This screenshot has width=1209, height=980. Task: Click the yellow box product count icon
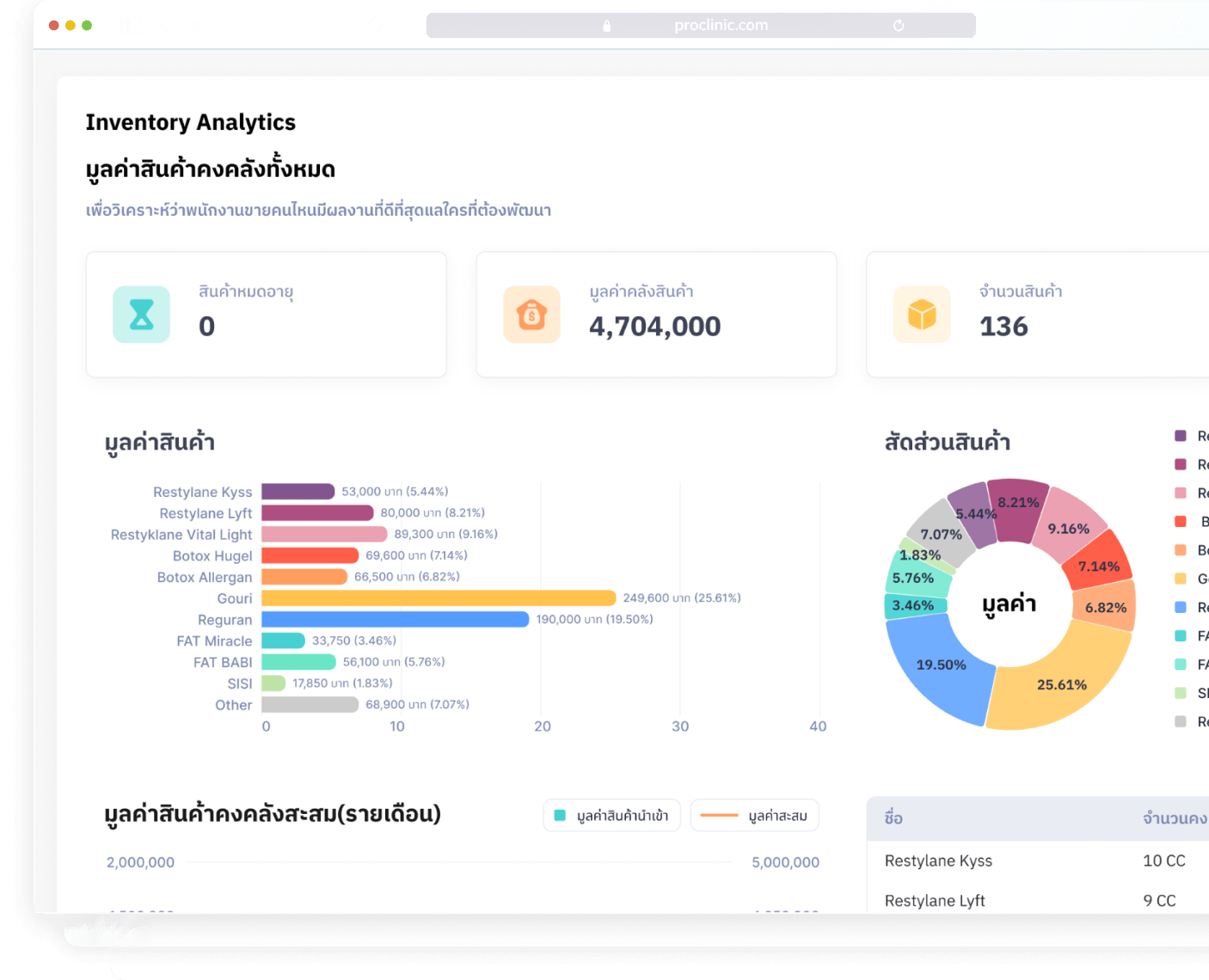[922, 315]
